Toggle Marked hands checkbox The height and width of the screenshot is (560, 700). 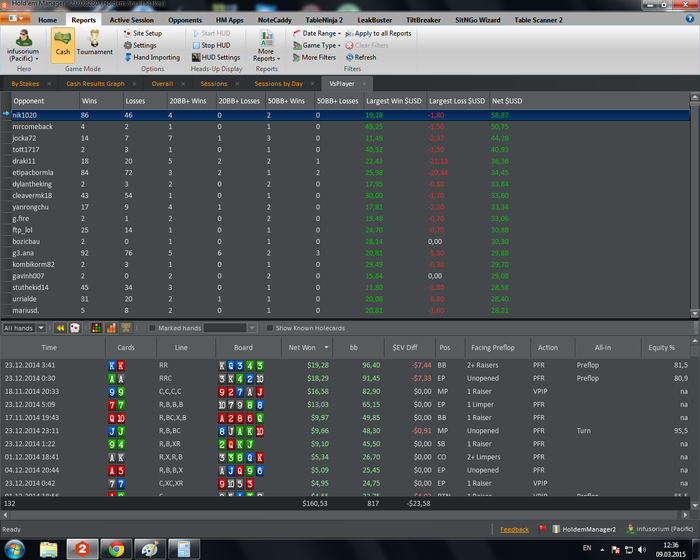pos(152,328)
